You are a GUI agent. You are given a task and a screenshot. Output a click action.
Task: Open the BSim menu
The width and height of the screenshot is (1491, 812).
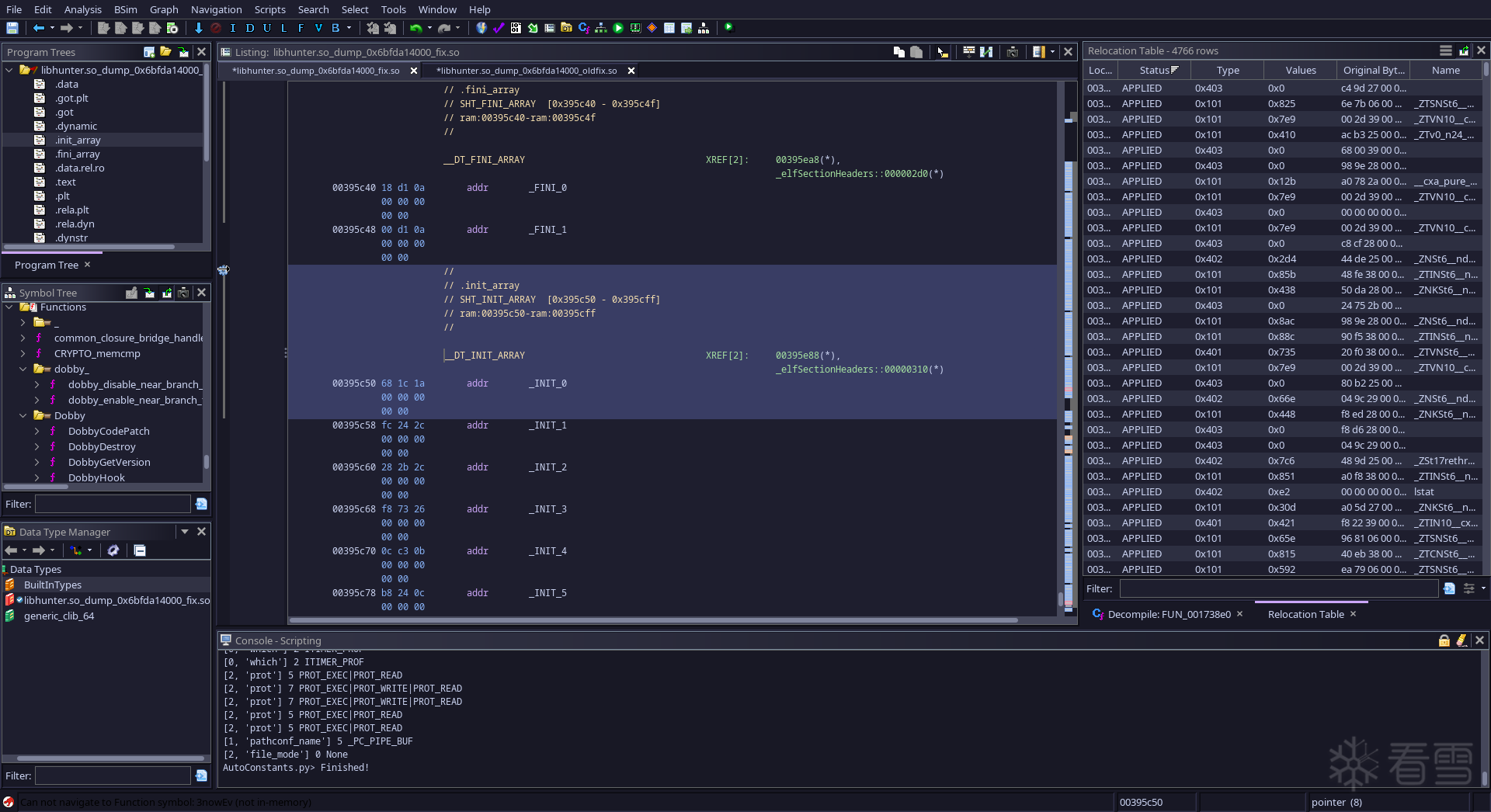(125, 9)
